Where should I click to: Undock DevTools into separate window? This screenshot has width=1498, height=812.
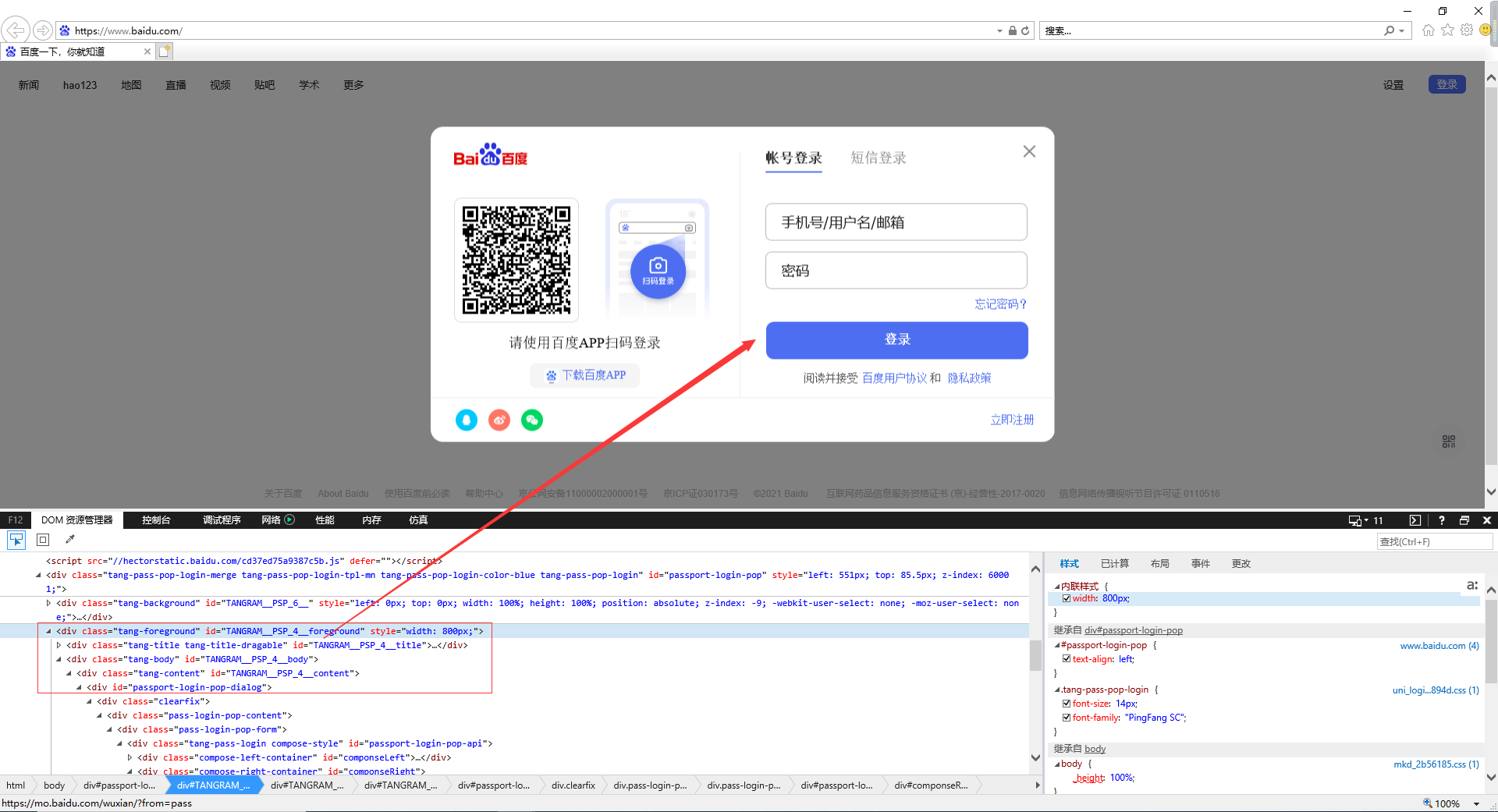click(x=1464, y=520)
